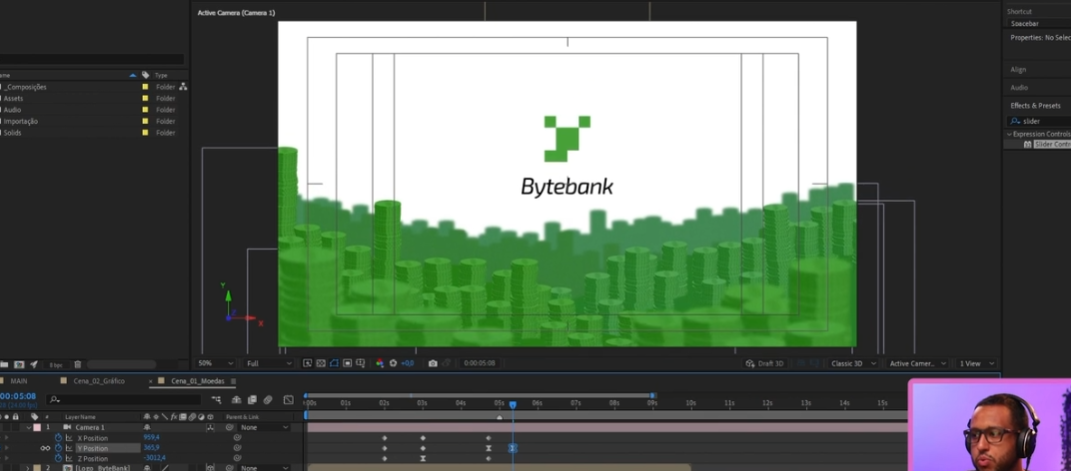Toggle the transparency grid in viewer
Image resolution: width=1071 pixels, height=471 pixels.
coord(320,363)
